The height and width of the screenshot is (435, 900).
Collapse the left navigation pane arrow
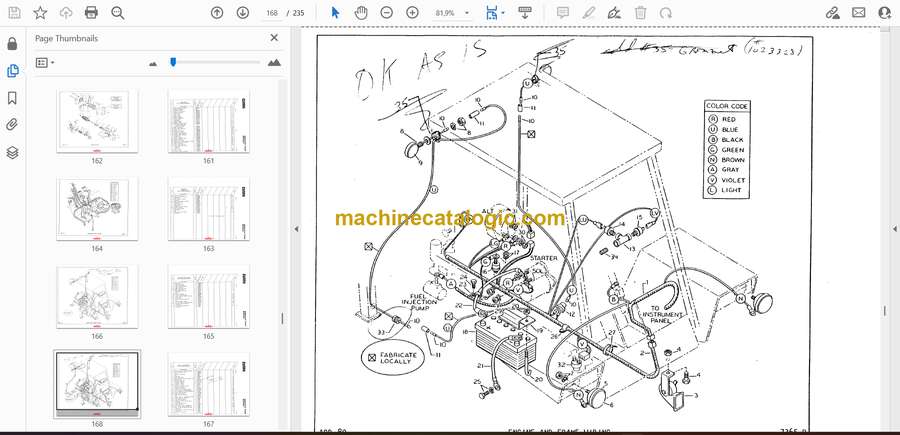tap(296, 229)
